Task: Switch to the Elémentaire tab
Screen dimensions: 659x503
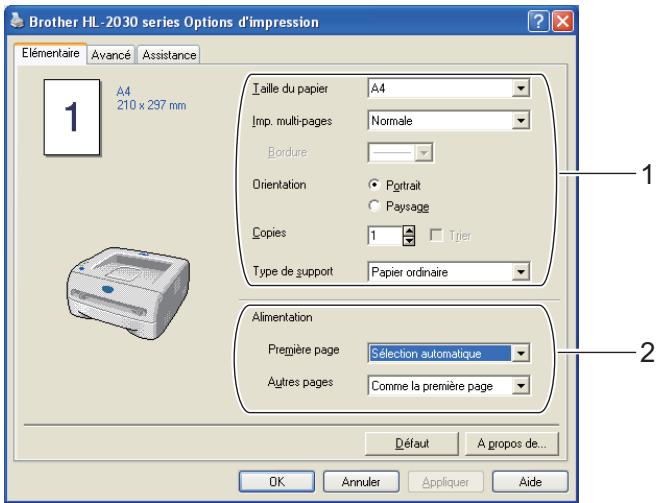Action: (50, 53)
